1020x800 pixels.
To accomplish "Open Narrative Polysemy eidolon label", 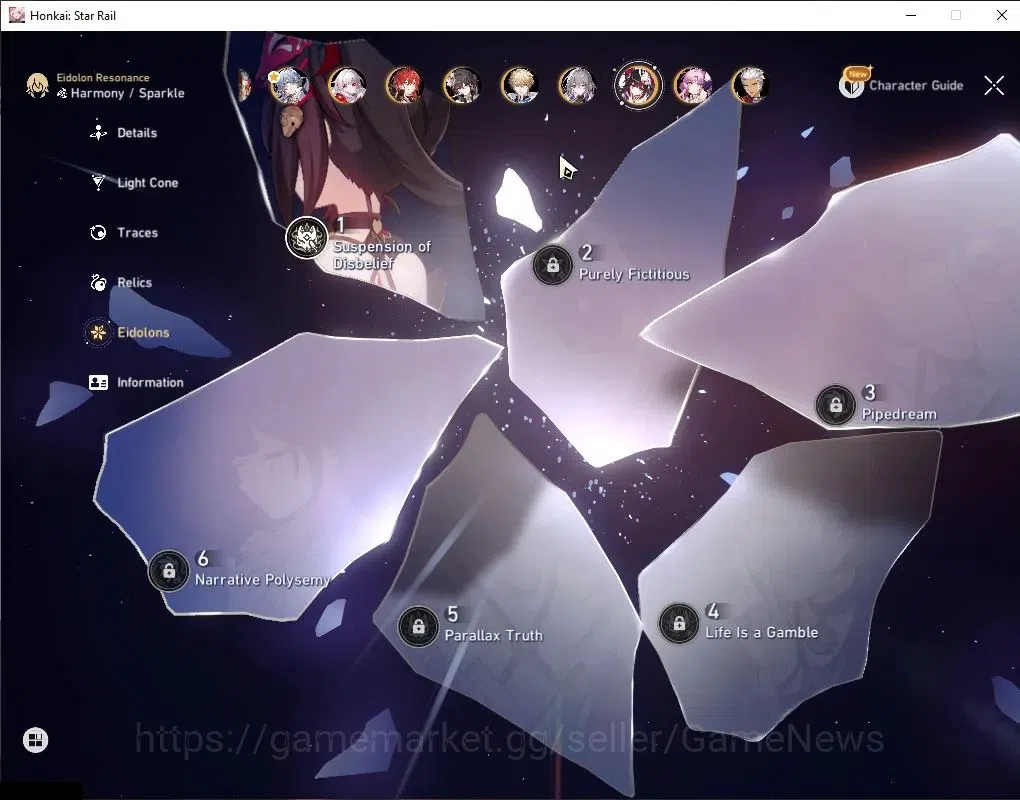I will [x=263, y=580].
